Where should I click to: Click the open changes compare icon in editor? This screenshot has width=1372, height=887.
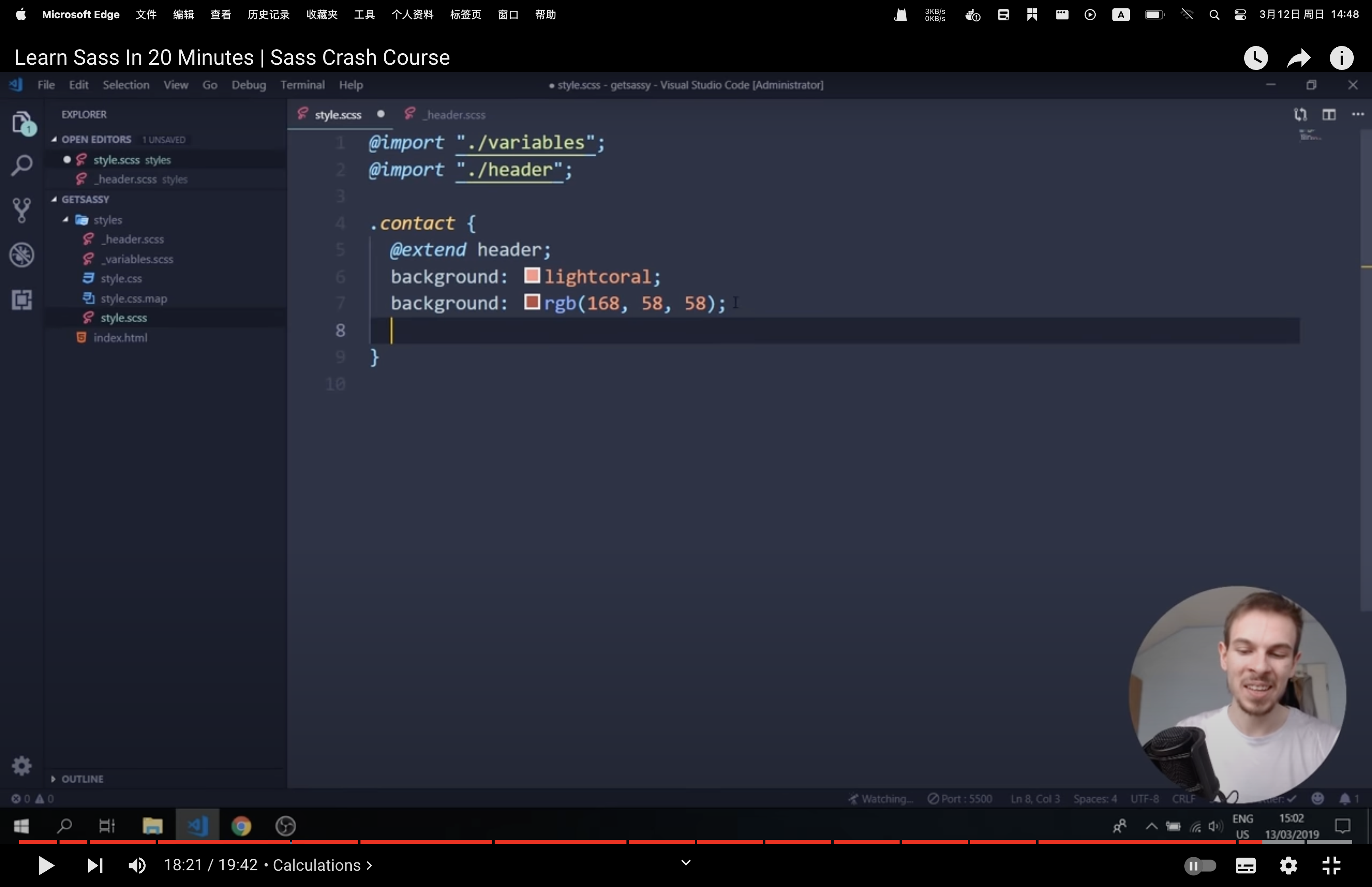(1300, 115)
